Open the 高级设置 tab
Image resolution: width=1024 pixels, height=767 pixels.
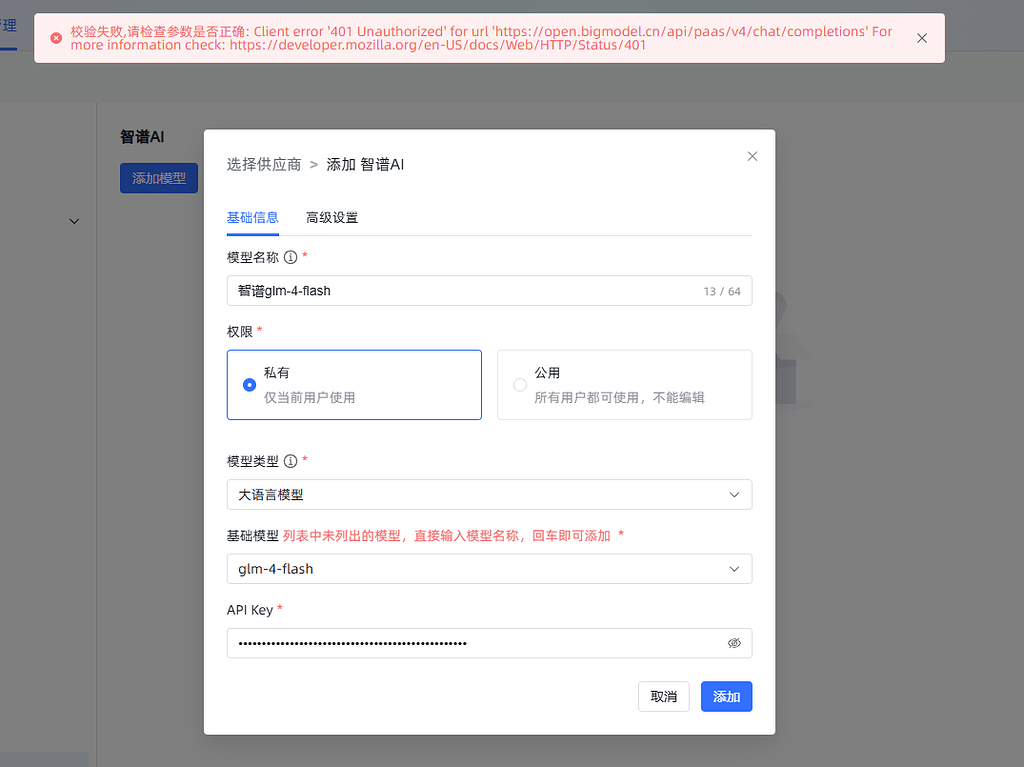(332, 218)
